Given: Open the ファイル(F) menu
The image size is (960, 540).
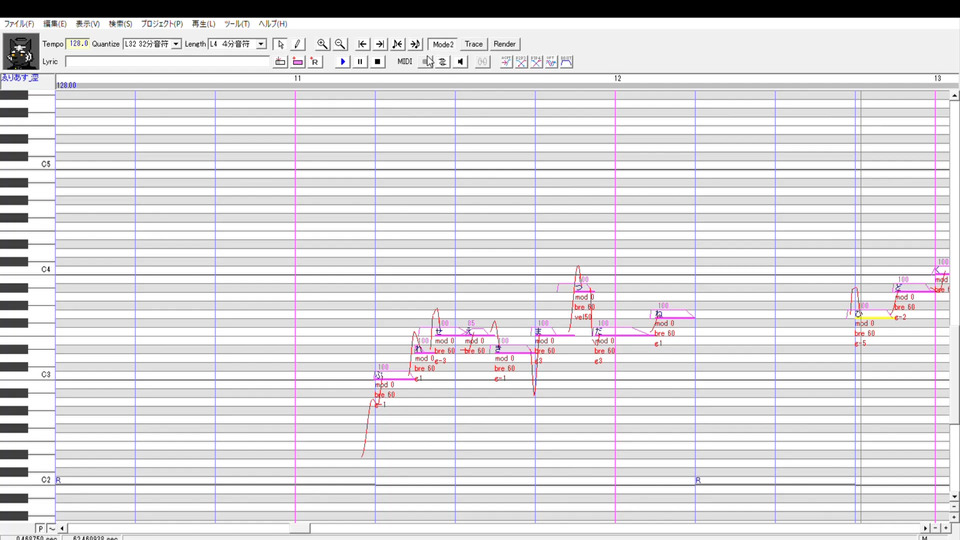Looking at the screenshot, I should (19, 24).
